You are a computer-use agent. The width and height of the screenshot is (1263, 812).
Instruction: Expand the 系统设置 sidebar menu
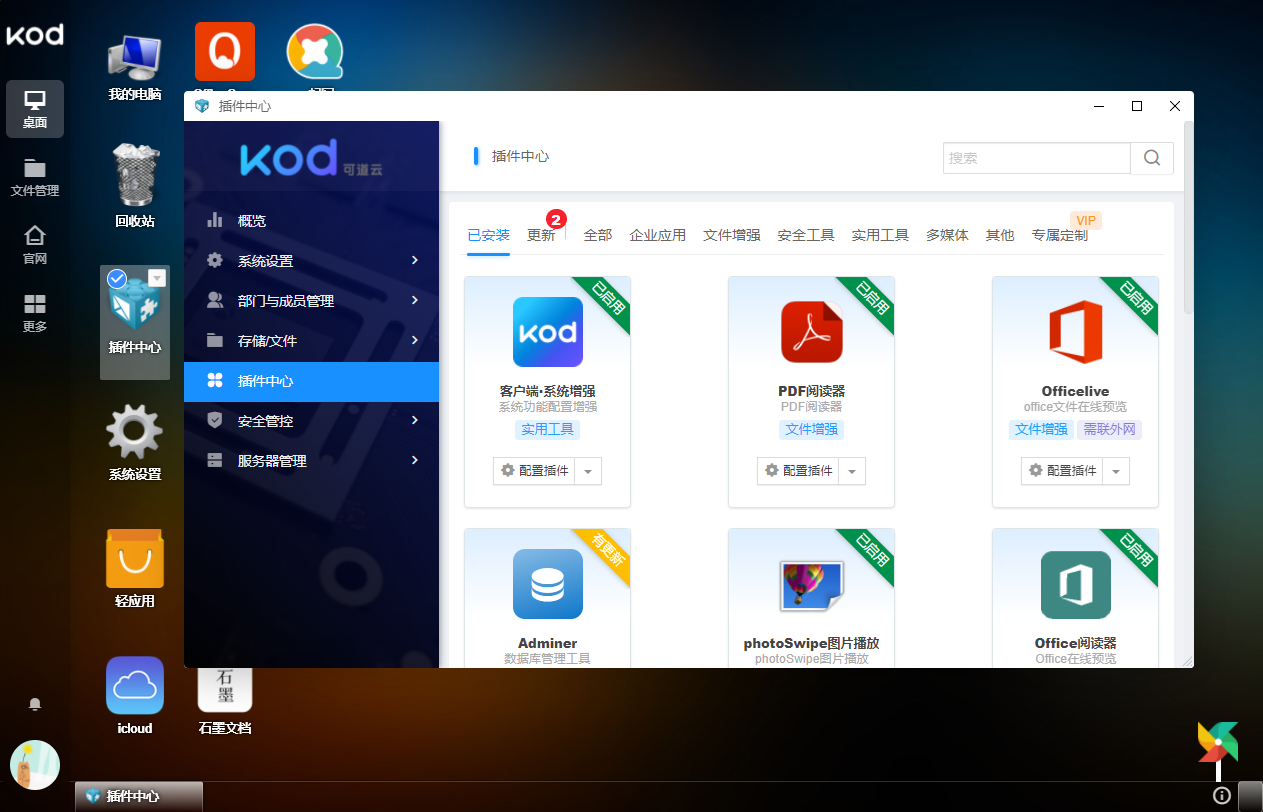pyautogui.click(x=311, y=261)
